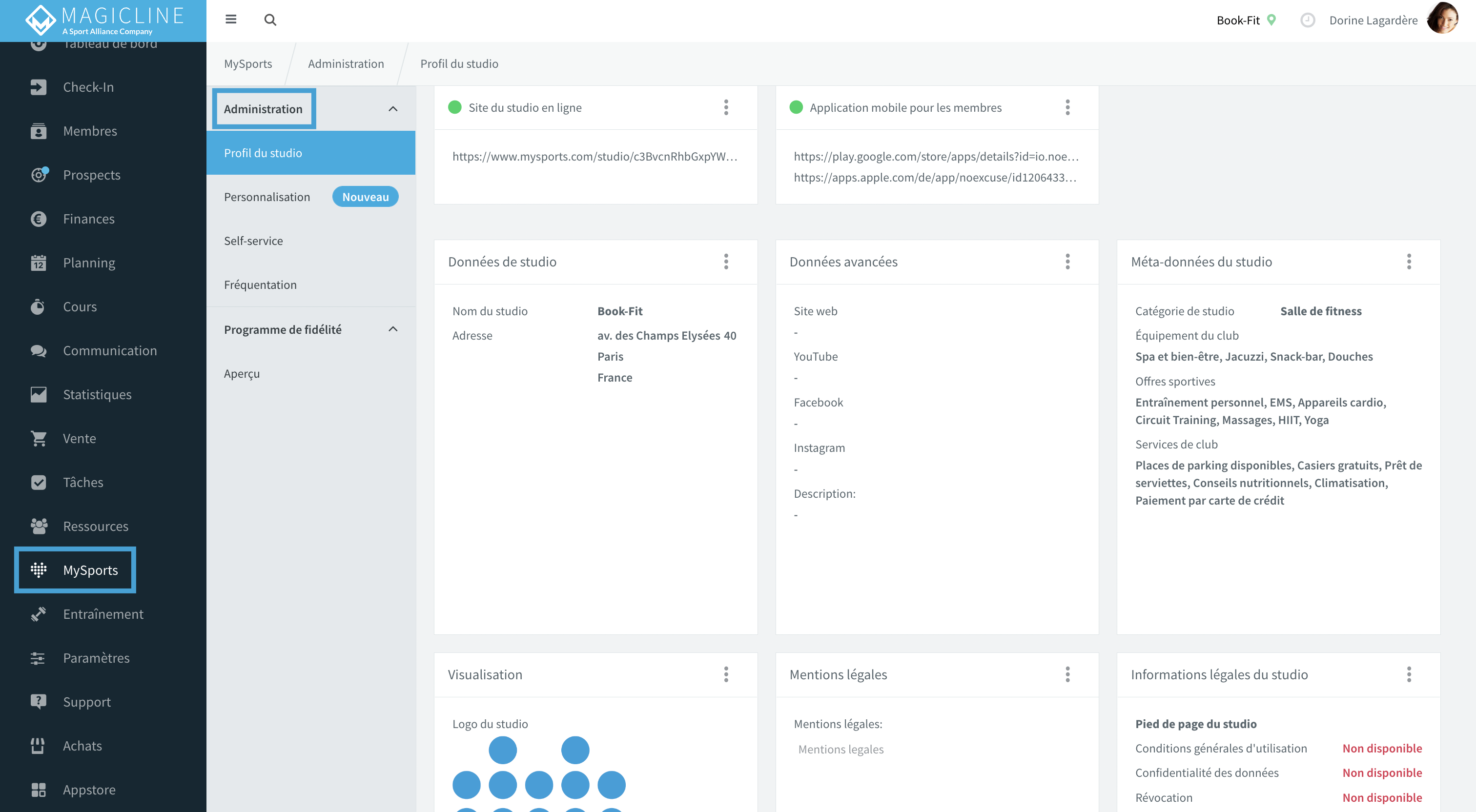This screenshot has width=1476, height=812.
Task: Open three-dot menu of Données de studio
Action: tap(726, 262)
